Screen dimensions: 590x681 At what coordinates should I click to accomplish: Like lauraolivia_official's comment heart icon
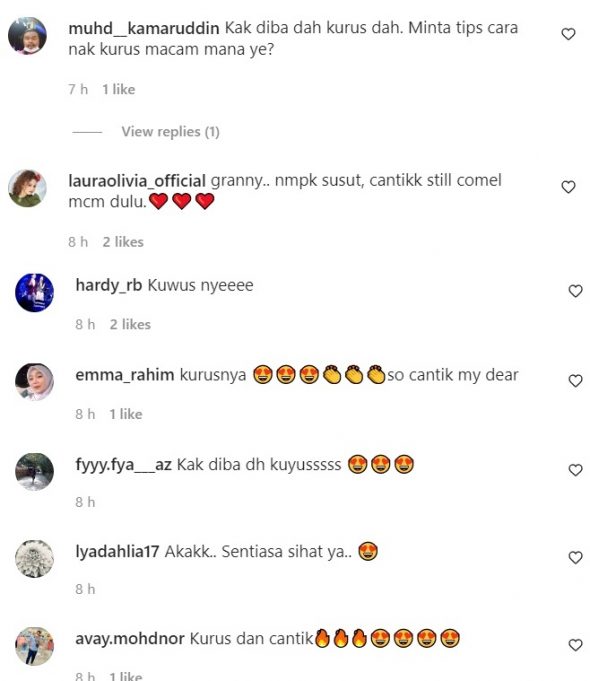pos(568,187)
